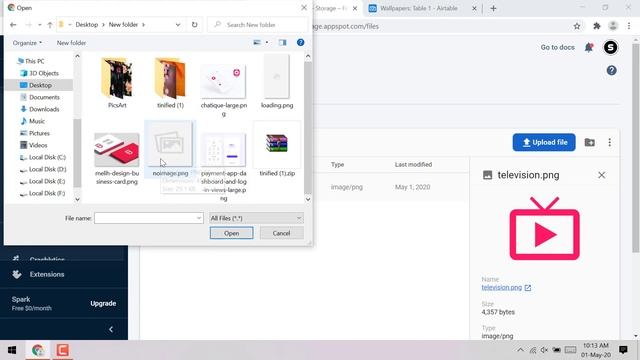Click Desktop in the address breadcrumb
This screenshot has height=360, width=640.
[x=87, y=25]
